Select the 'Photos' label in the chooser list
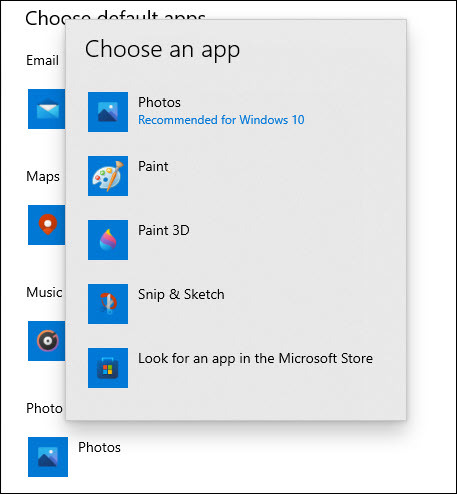Screen dimensions: 457x494 pyautogui.click(x=159, y=102)
